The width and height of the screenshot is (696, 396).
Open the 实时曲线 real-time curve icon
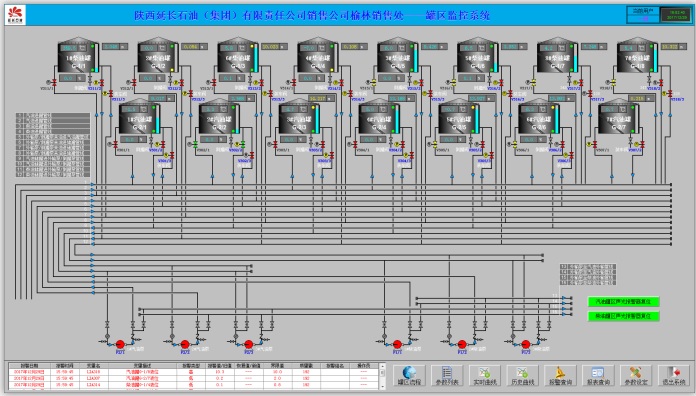coord(485,376)
